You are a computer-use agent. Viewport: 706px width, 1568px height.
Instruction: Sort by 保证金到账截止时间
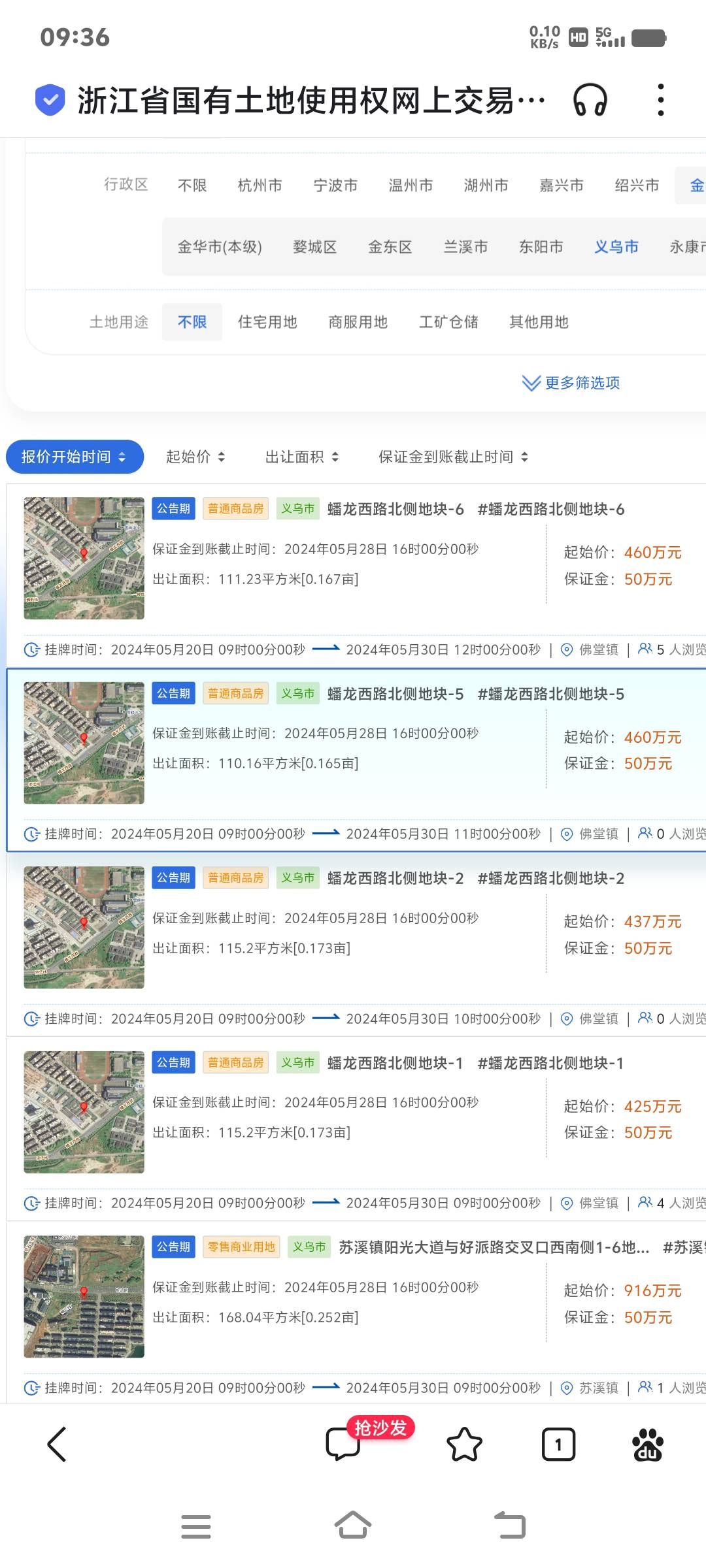click(x=453, y=457)
